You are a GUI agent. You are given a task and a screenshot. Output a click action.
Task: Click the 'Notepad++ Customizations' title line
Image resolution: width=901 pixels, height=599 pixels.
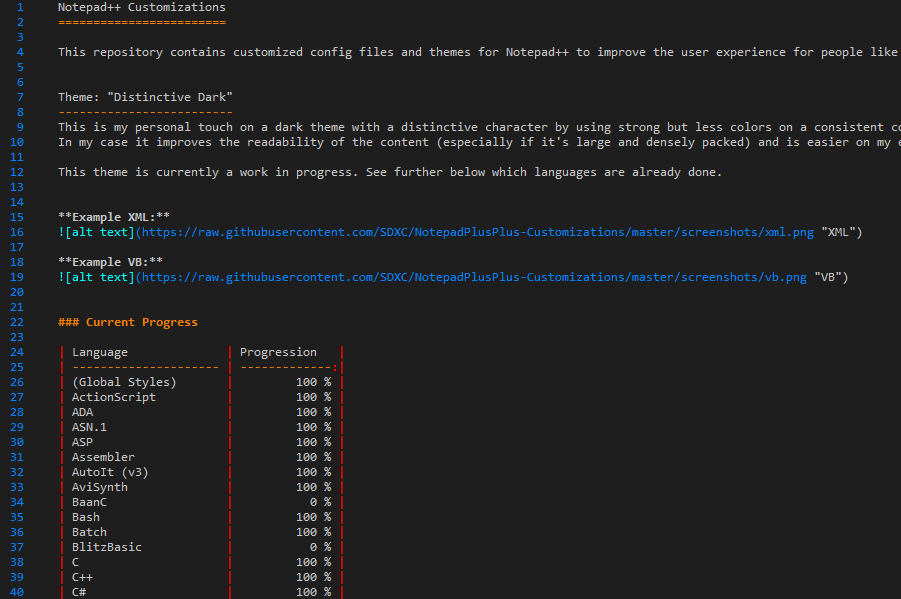tap(142, 7)
